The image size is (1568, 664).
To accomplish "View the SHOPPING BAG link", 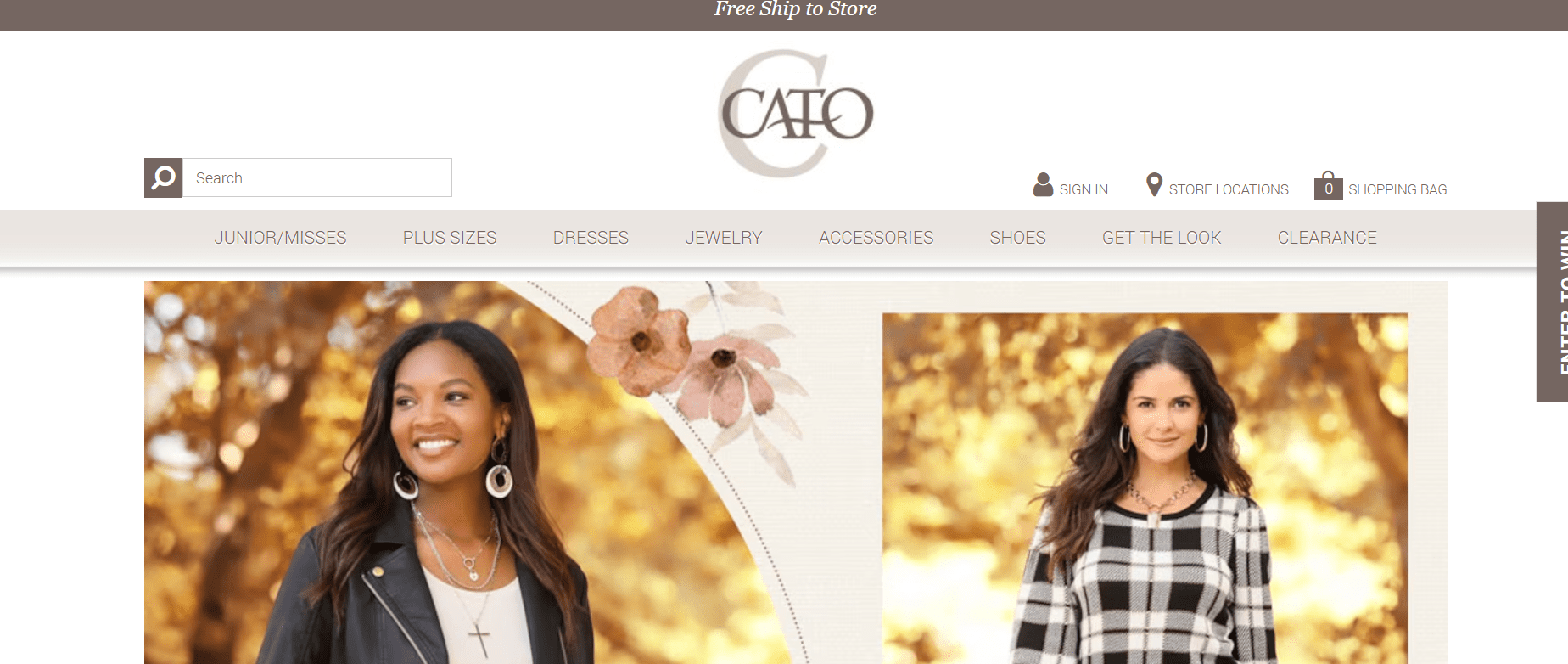I will pos(1397,189).
